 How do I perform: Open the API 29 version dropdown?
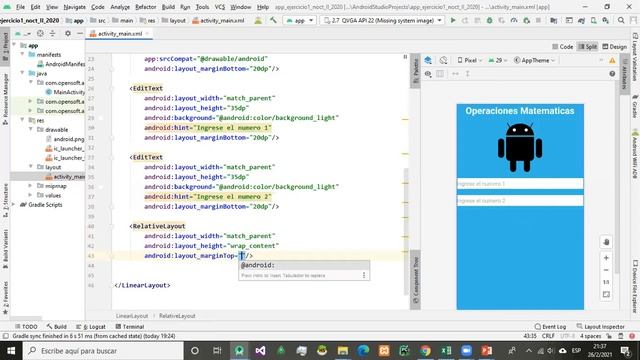[x=498, y=60]
